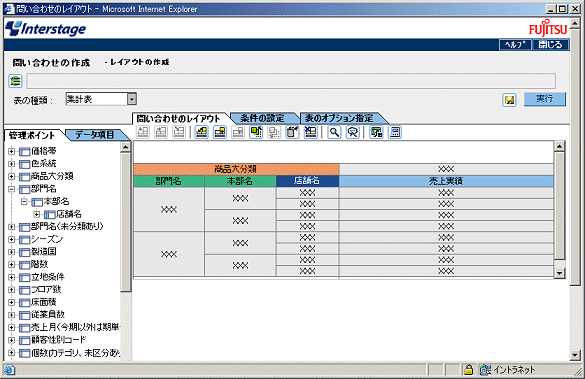
Task: Click the page icon in the status bar's left corner
Action: 9,370
